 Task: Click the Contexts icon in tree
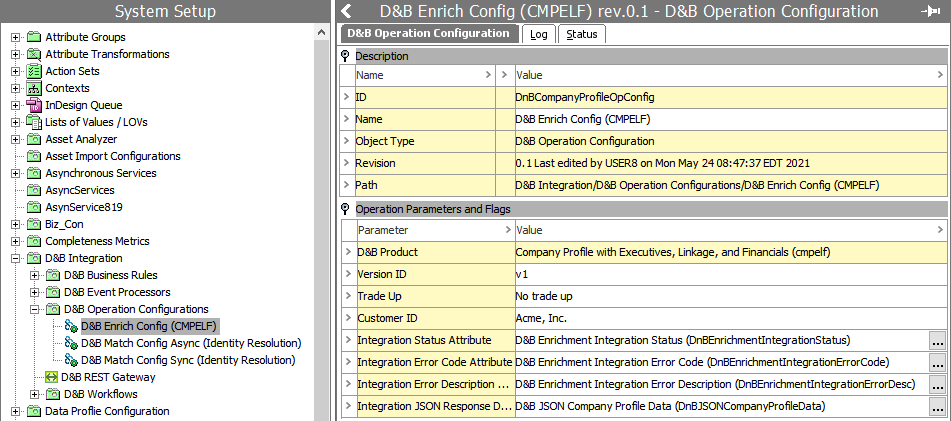[x=34, y=88]
